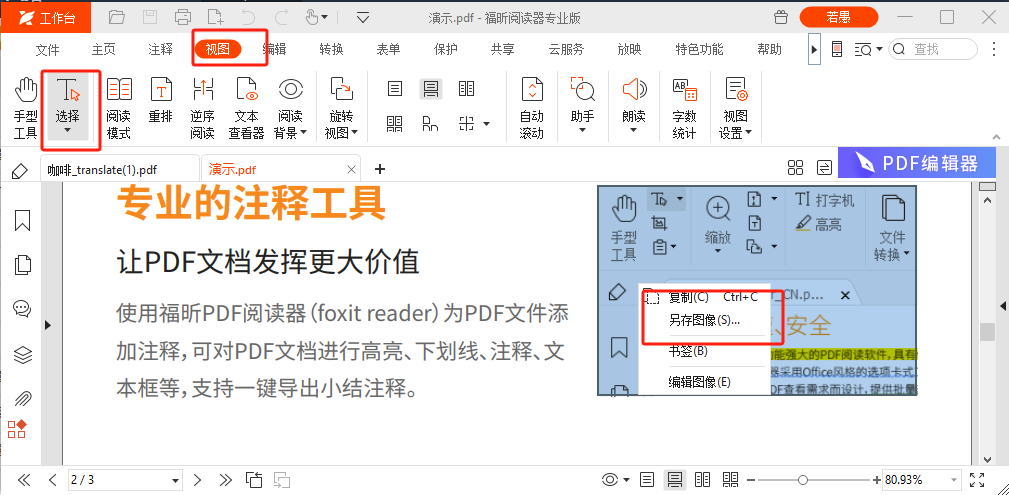Open Word Count (字数统计)
This screenshot has width=1009, height=495.
[684, 108]
